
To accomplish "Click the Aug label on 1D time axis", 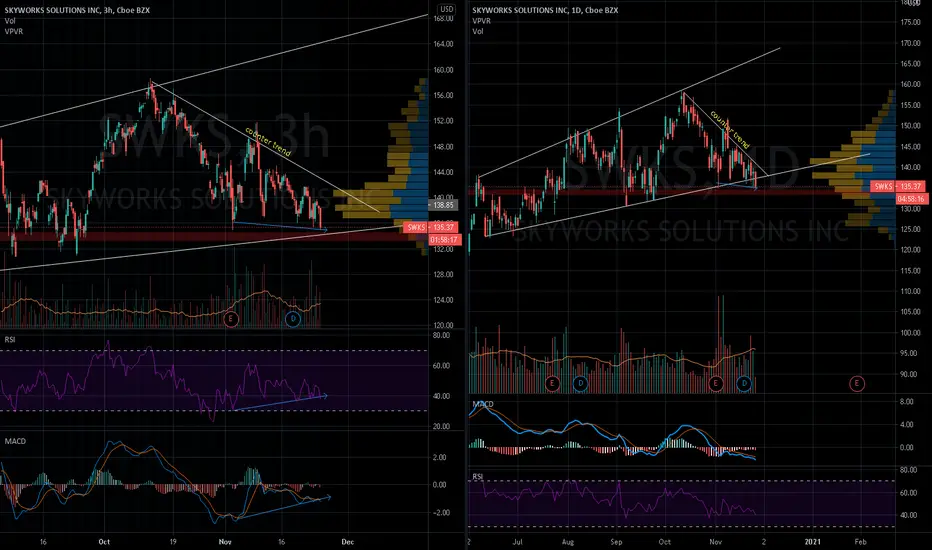I will (568, 542).
